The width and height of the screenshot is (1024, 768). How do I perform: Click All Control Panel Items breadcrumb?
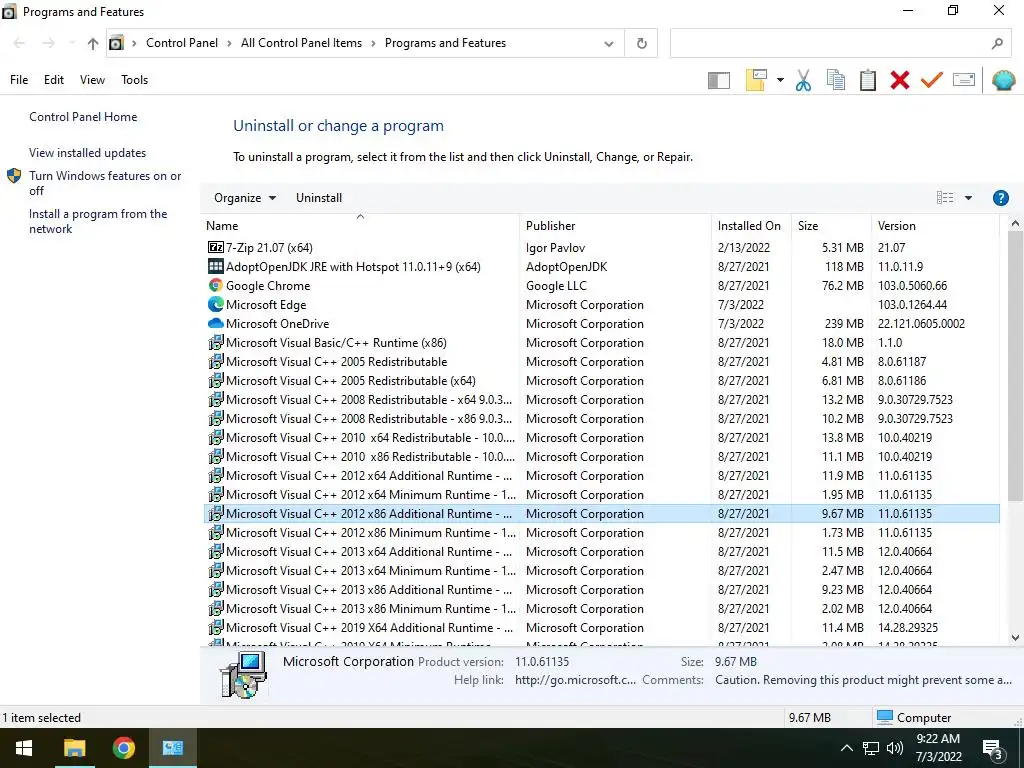point(301,43)
